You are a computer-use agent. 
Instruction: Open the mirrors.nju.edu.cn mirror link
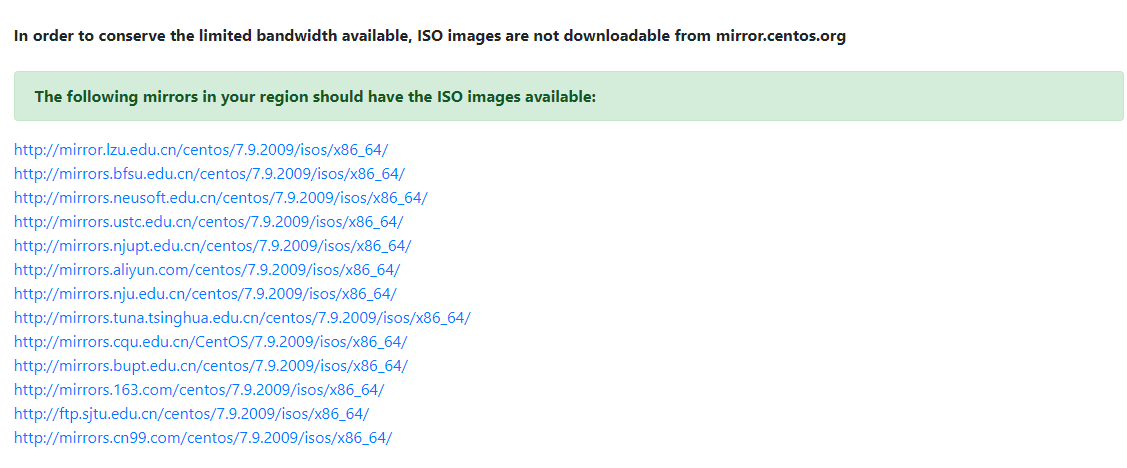205,293
